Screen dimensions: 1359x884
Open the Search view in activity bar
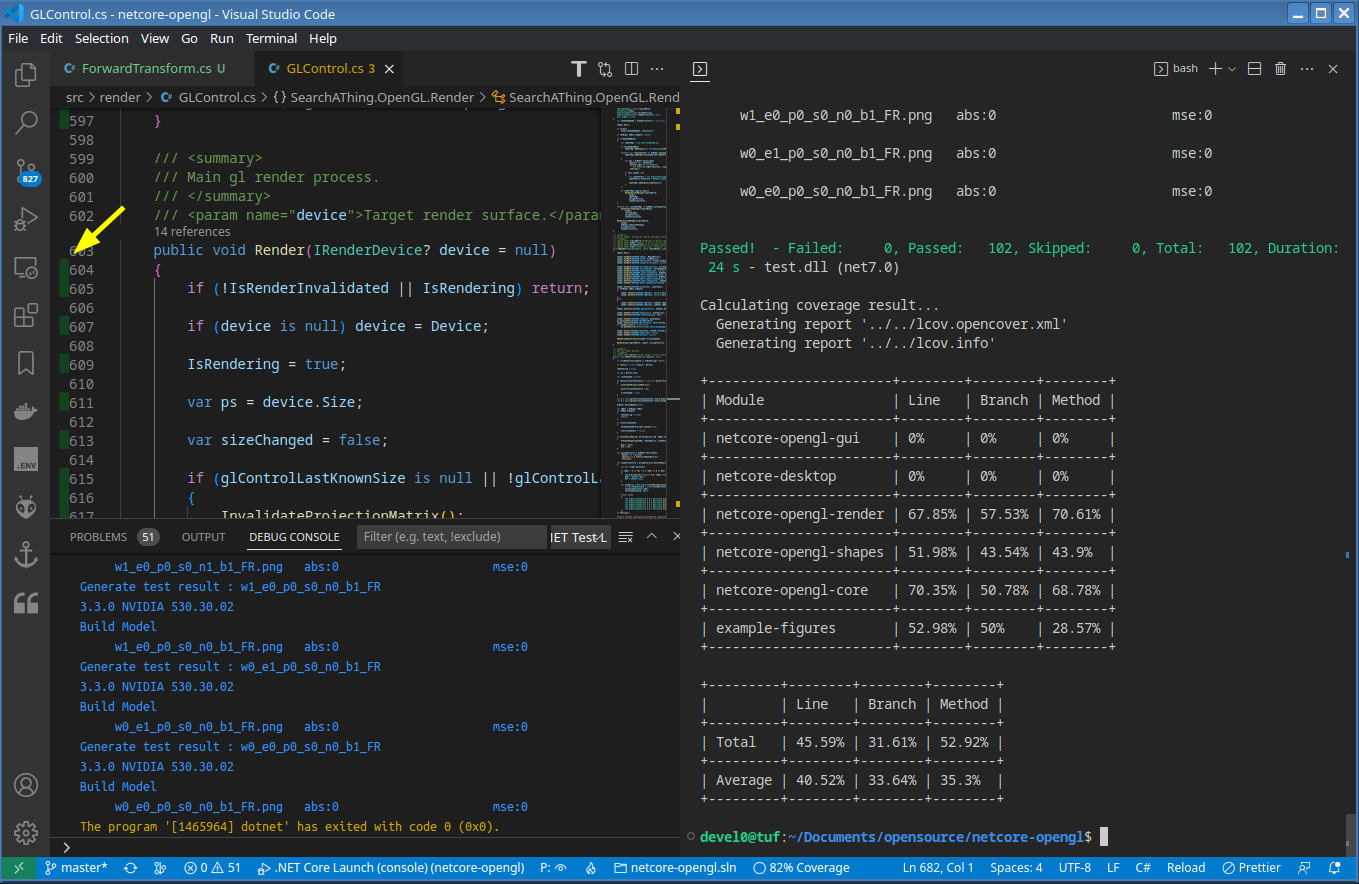click(x=26, y=122)
